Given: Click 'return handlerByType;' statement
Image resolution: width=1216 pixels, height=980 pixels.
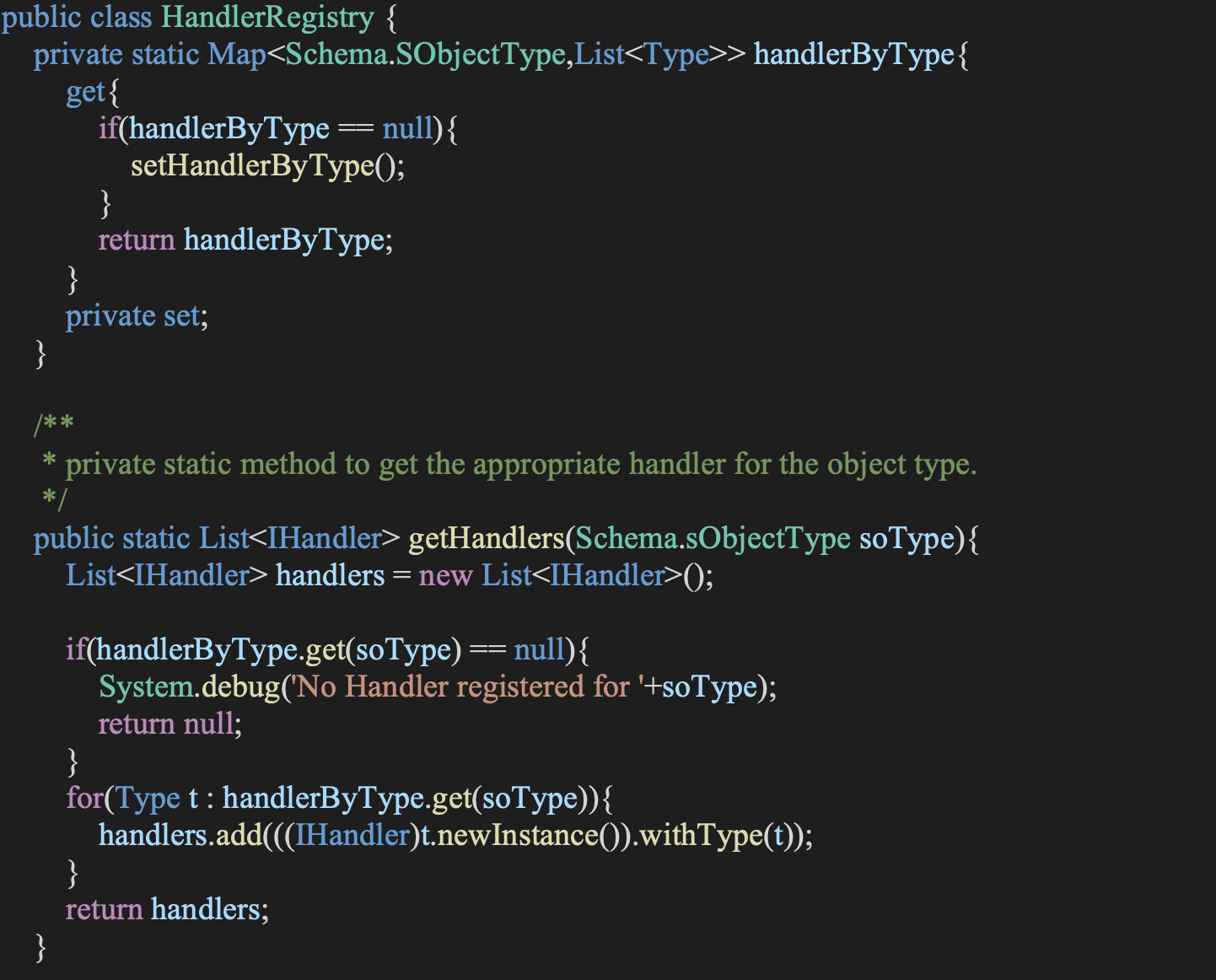Looking at the screenshot, I should point(245,240).
